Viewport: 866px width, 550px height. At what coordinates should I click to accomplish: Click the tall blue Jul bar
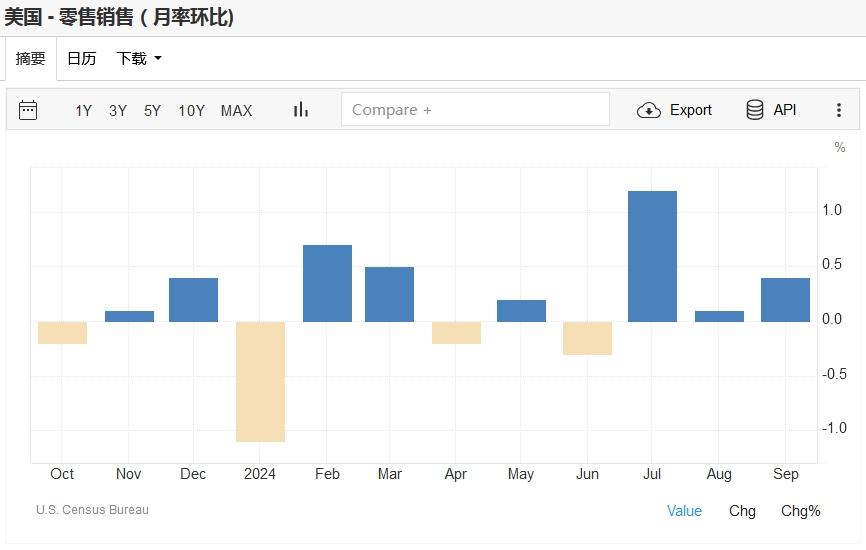pos(652,256)
